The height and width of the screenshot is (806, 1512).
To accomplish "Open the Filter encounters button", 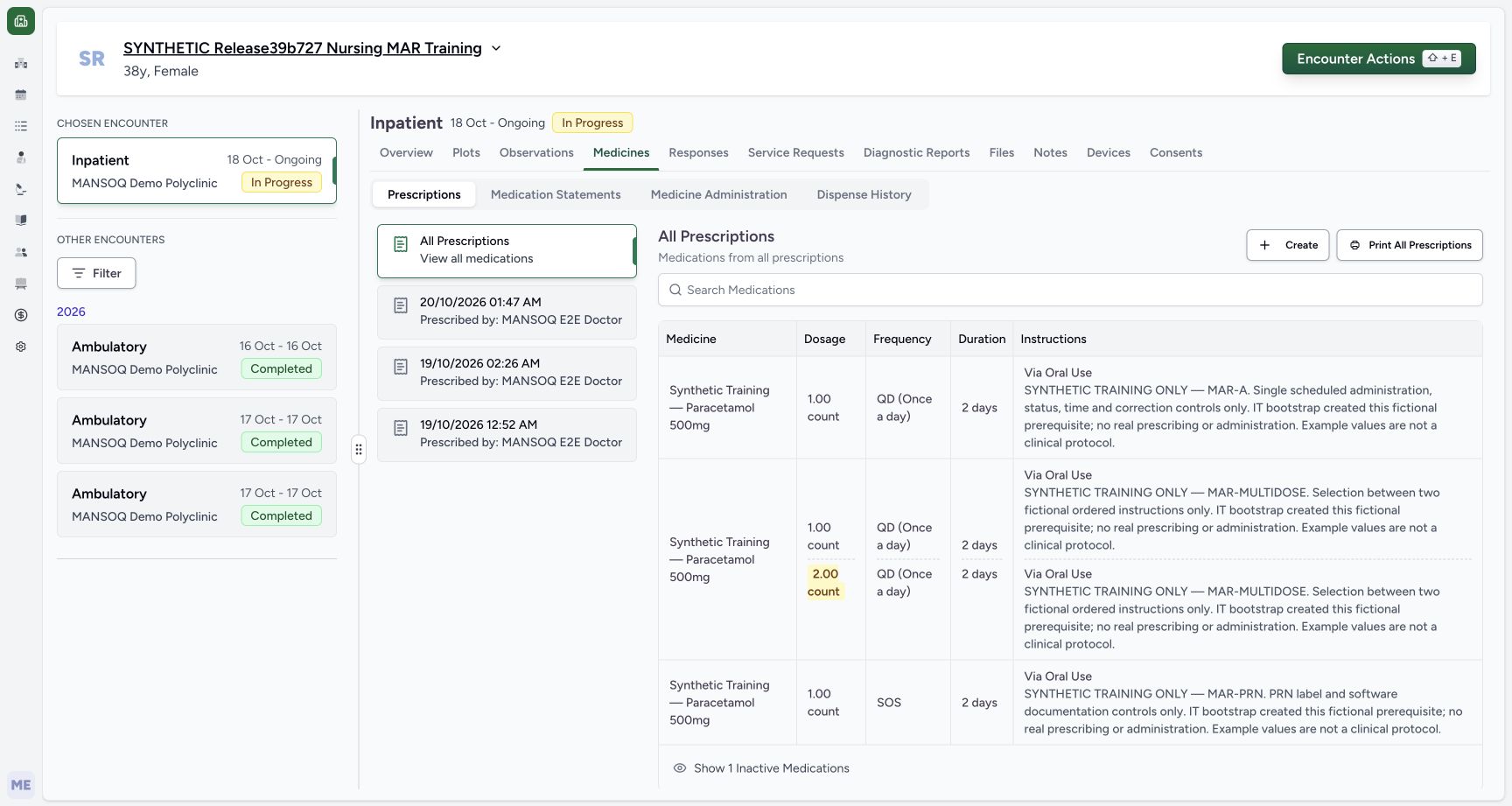I will 96,273.
